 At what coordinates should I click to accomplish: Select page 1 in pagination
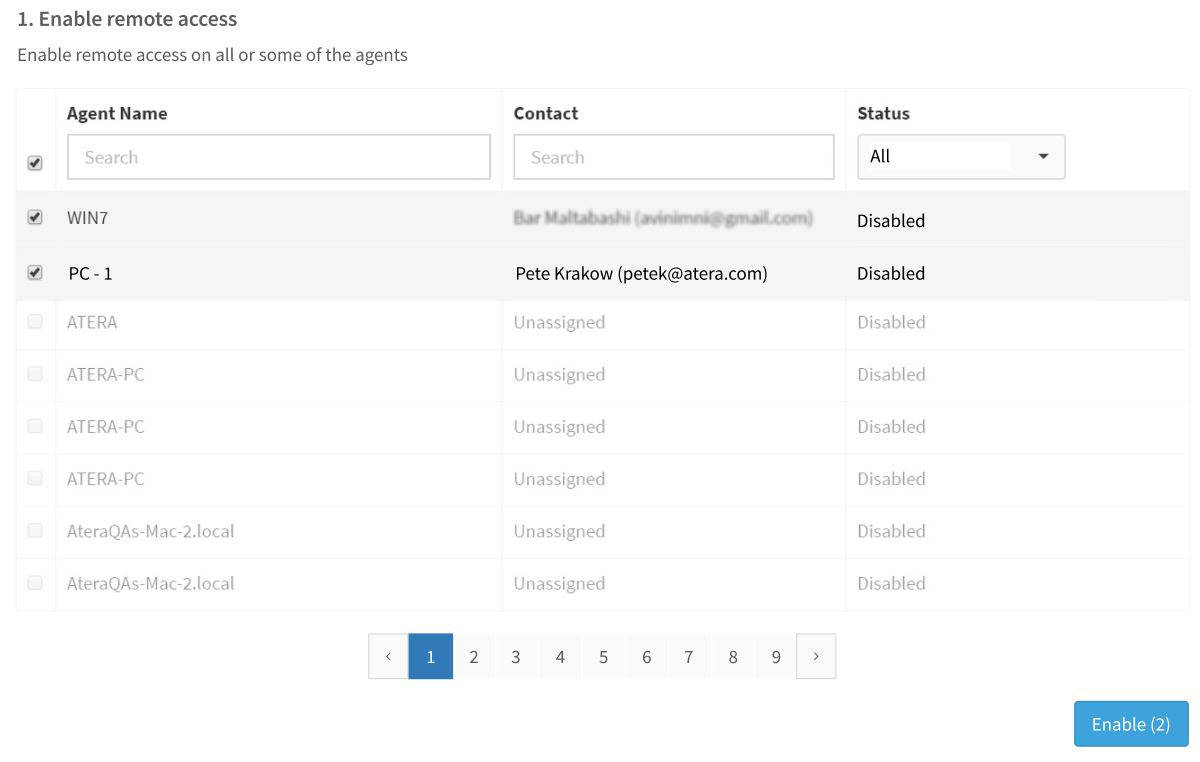tap(430, 657)
